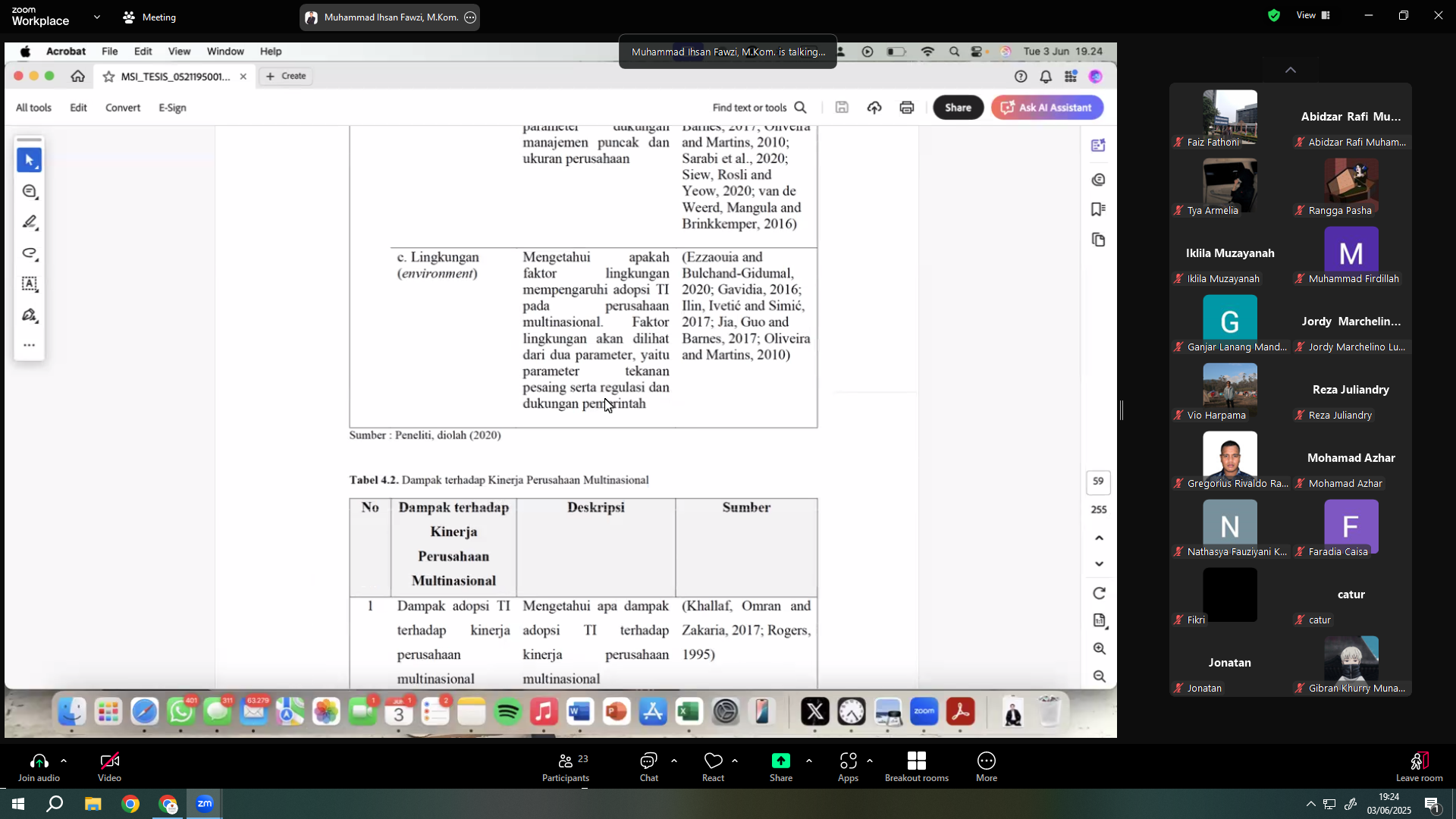
Task: Open the Zoom Participants panel
Action: 566,767
